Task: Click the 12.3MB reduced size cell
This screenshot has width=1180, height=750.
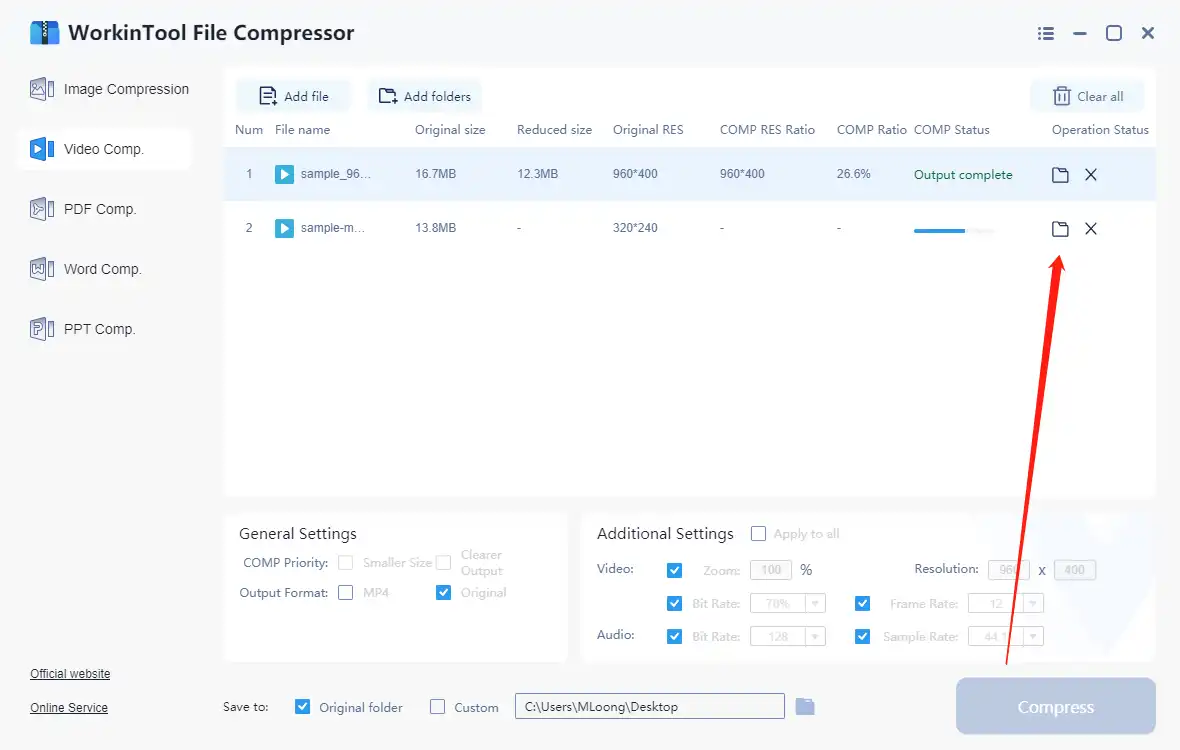Action: [x=537, y=174]
